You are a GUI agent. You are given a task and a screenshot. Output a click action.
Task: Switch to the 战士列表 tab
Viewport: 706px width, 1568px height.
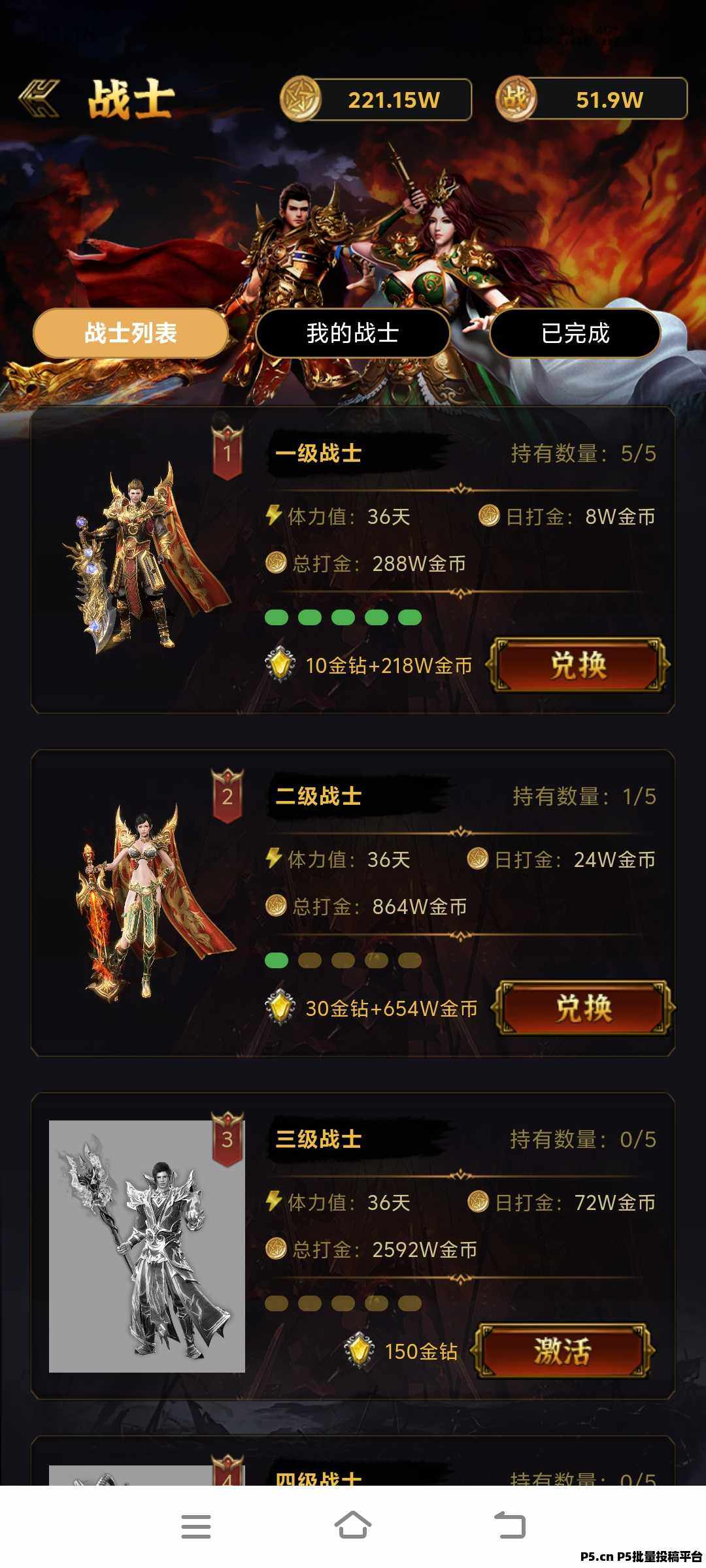pyautogui.click(x=131, y=333)
